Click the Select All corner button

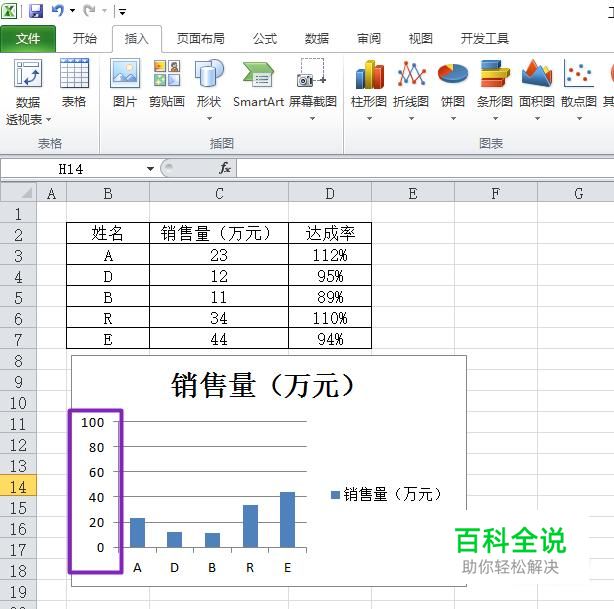coord(18,193)
